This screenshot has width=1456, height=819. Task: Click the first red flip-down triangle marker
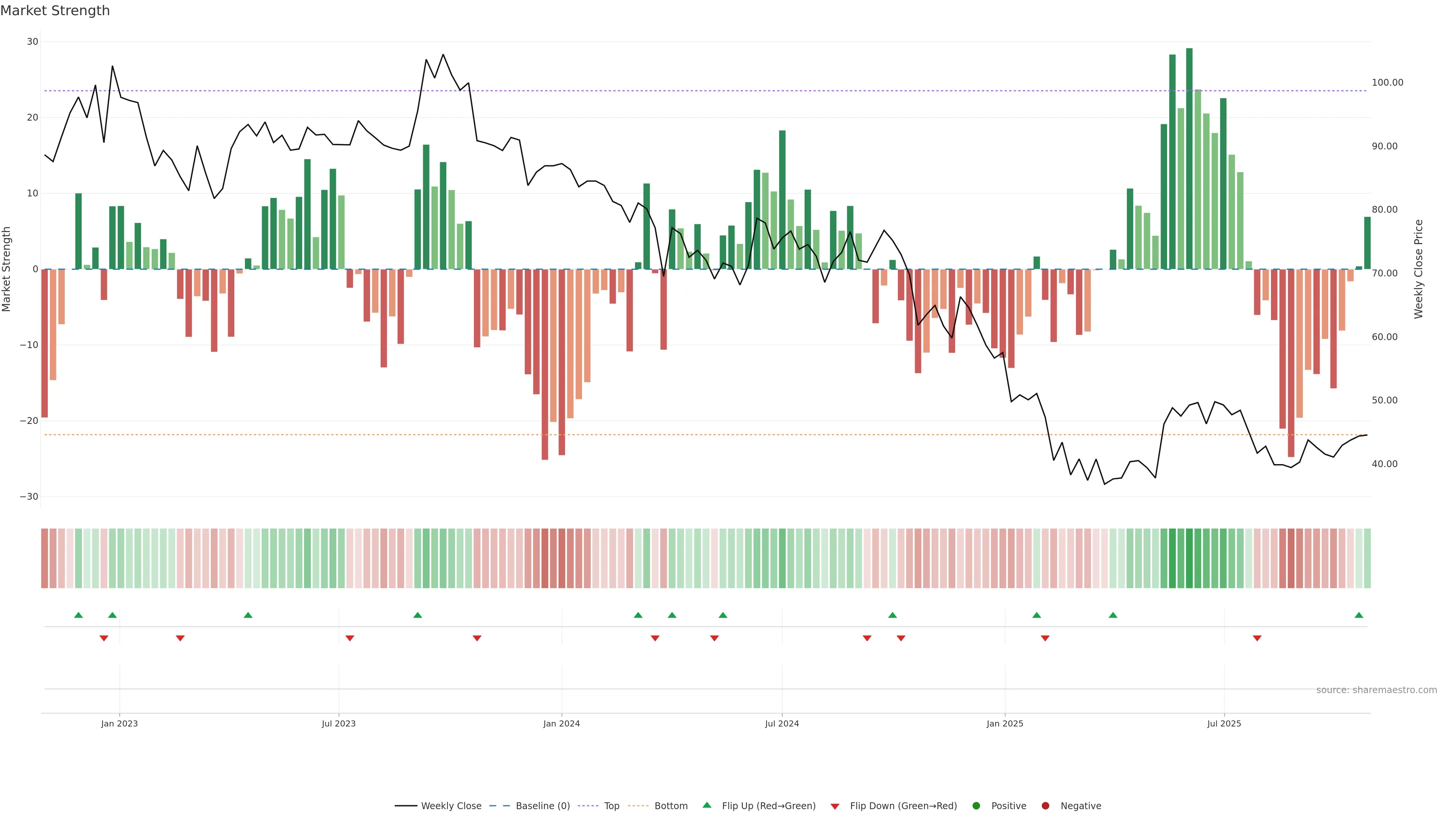(x=104, y=638)
